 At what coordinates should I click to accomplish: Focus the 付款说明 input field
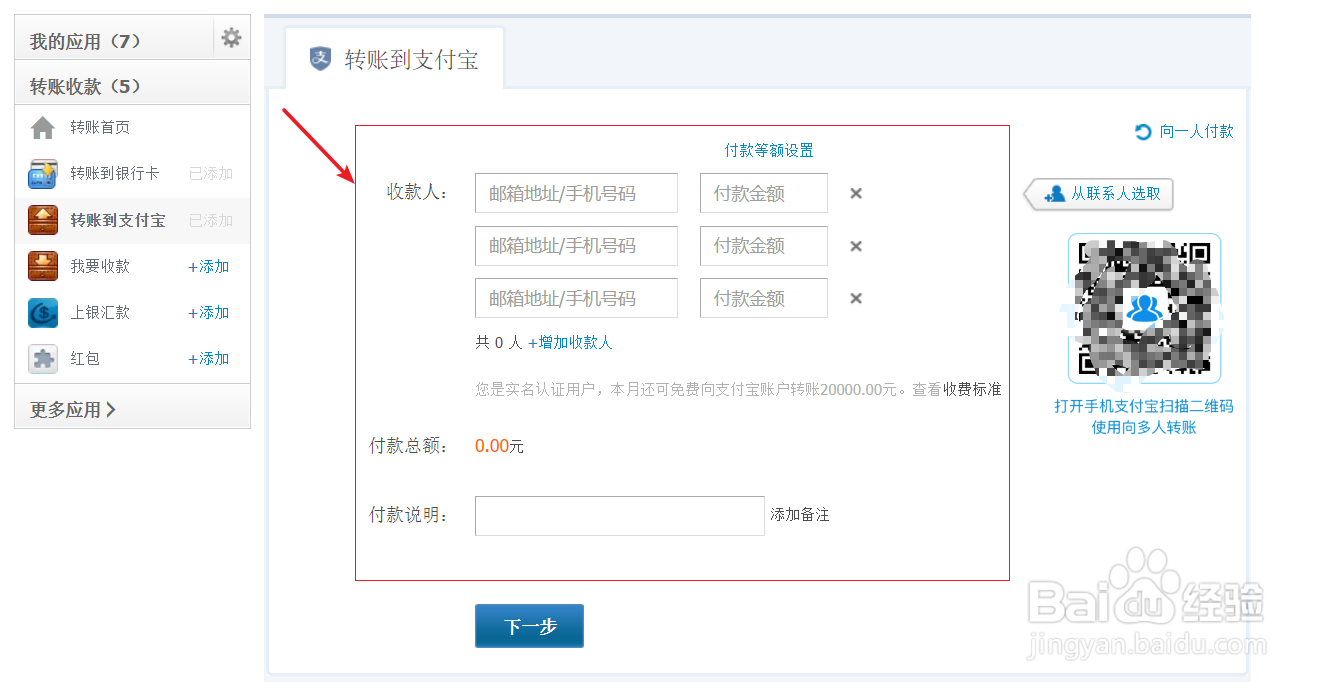click(x=620, y=516)
